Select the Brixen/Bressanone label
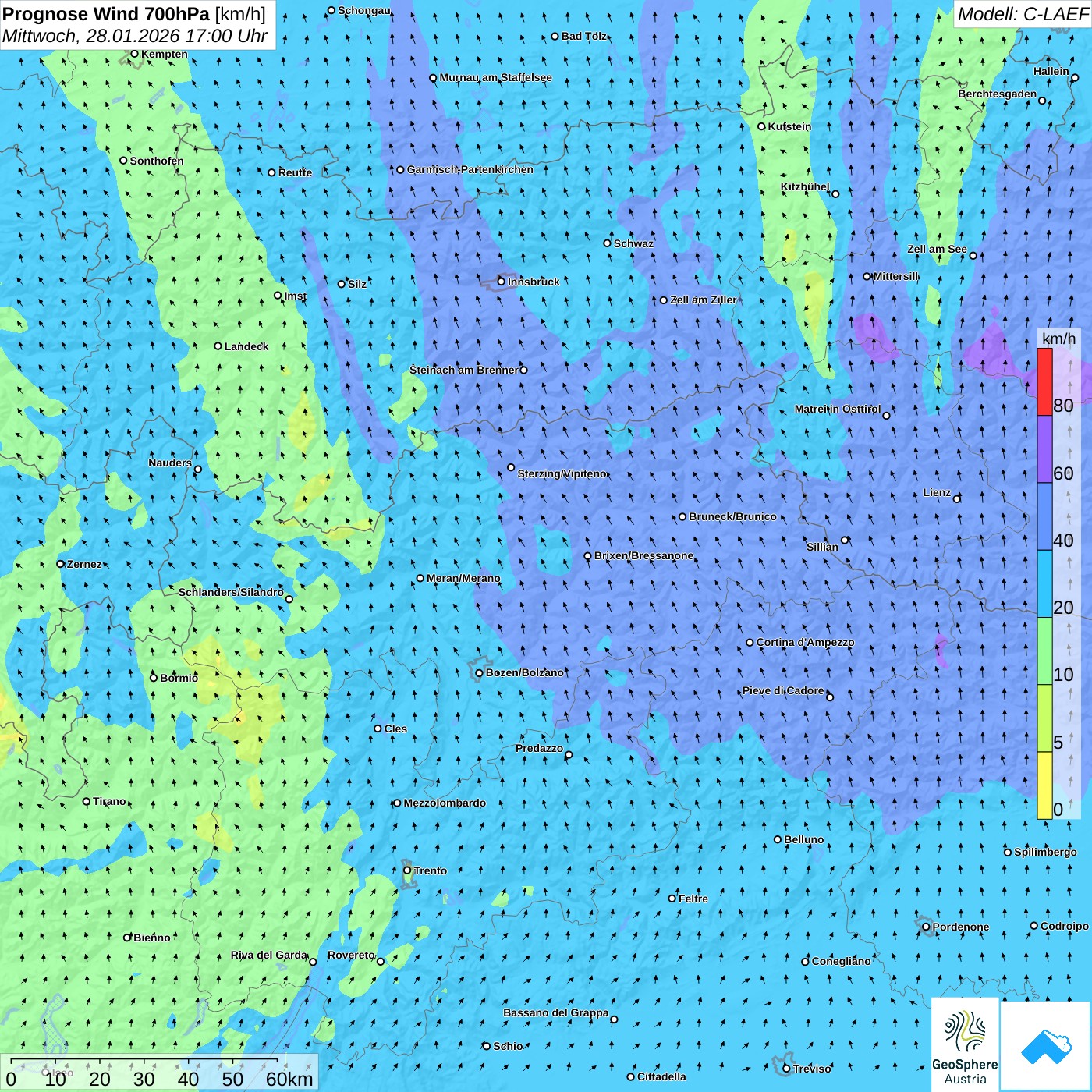This screenshot has width=1092, height=1092. (x=643, y=555)
